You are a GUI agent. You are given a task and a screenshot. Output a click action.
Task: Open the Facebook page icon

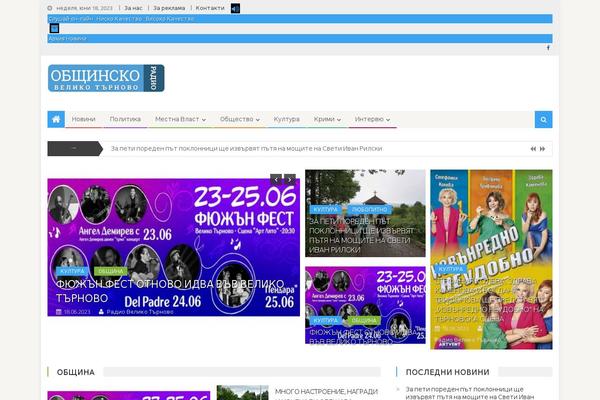(x=548, y=48)
